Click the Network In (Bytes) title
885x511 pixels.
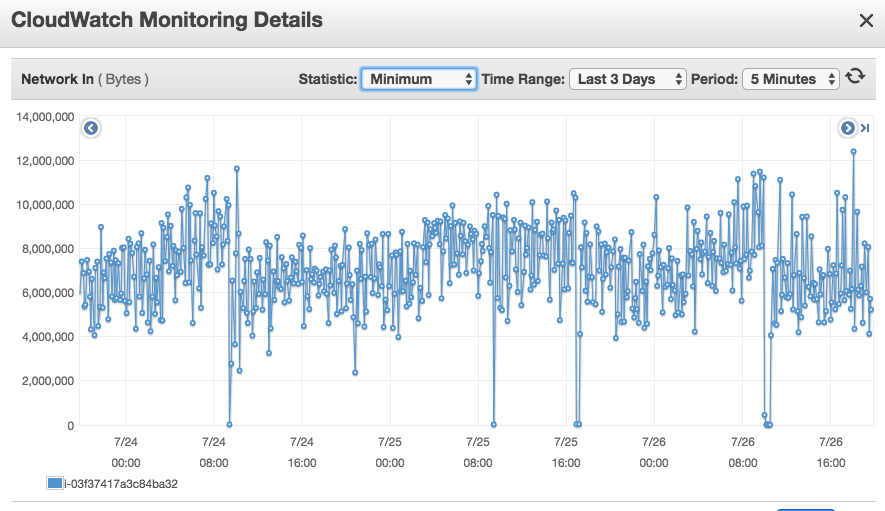tap(85, 79)
